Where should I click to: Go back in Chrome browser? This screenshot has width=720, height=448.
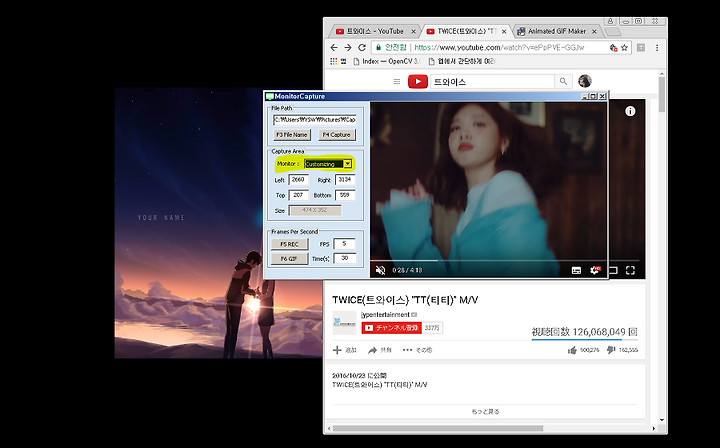click(x=334, y=47)
